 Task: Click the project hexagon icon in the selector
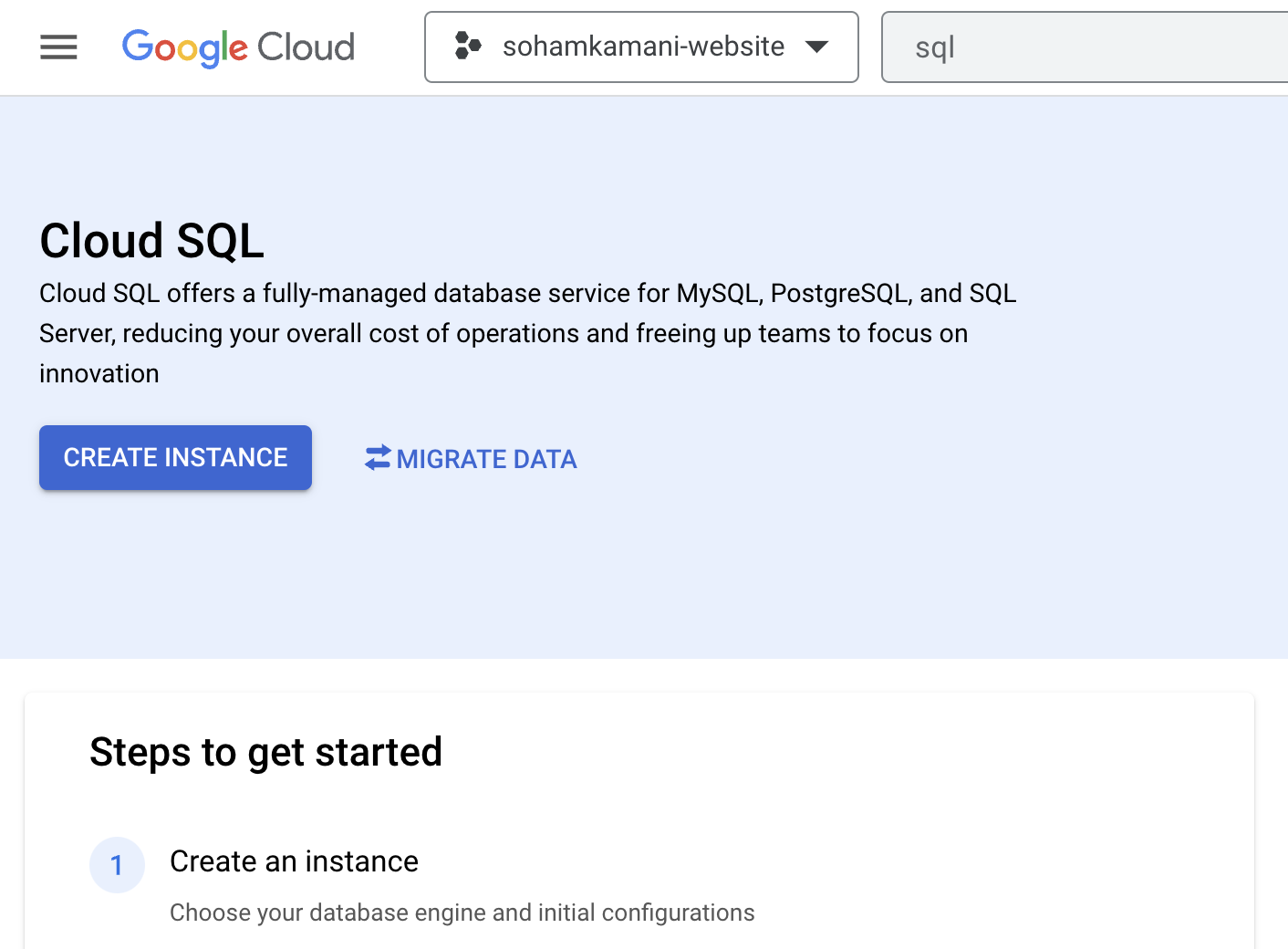pyautogui.click(x=468, y=46)
